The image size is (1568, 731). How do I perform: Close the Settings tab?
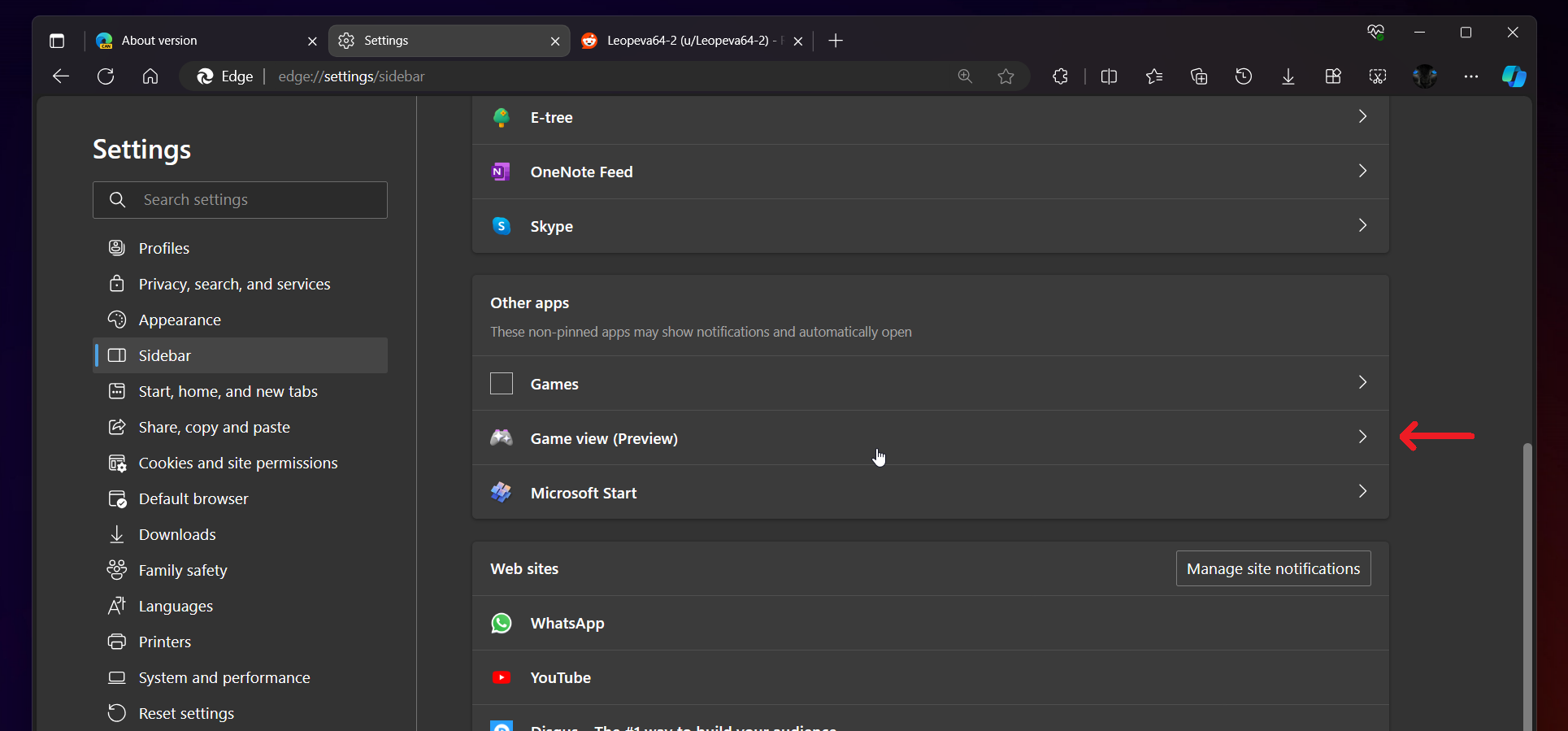click(x=555, y=41)
